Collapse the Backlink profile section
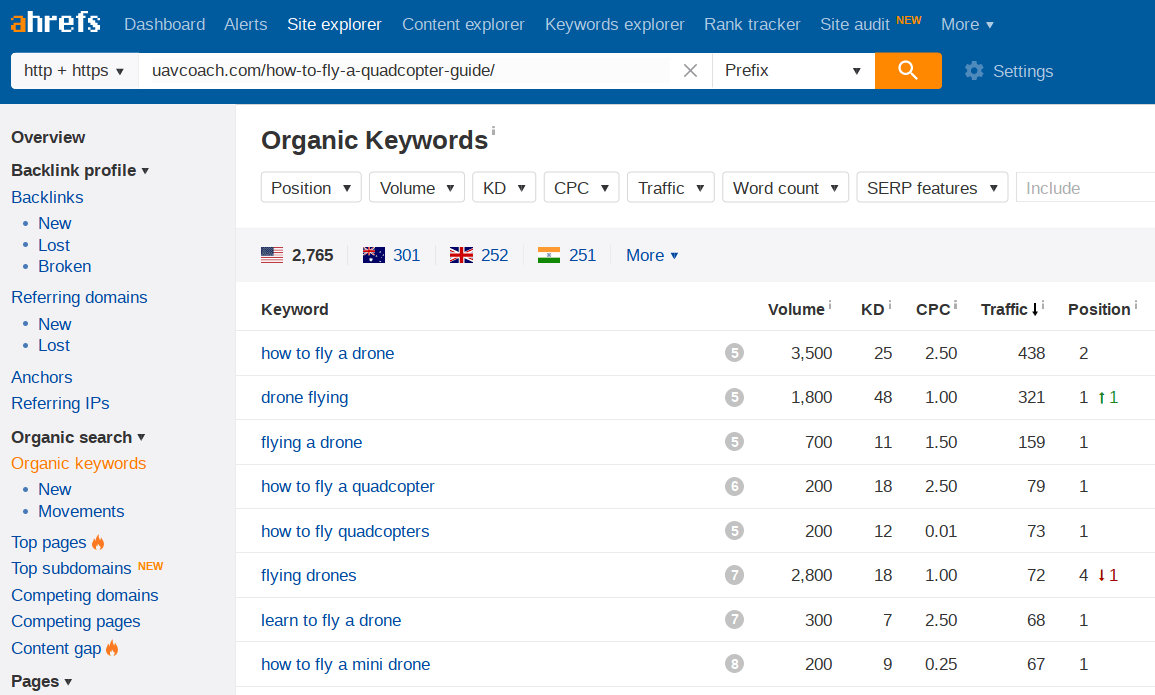This screenshot has height=695, width=1155. point(80,170)
